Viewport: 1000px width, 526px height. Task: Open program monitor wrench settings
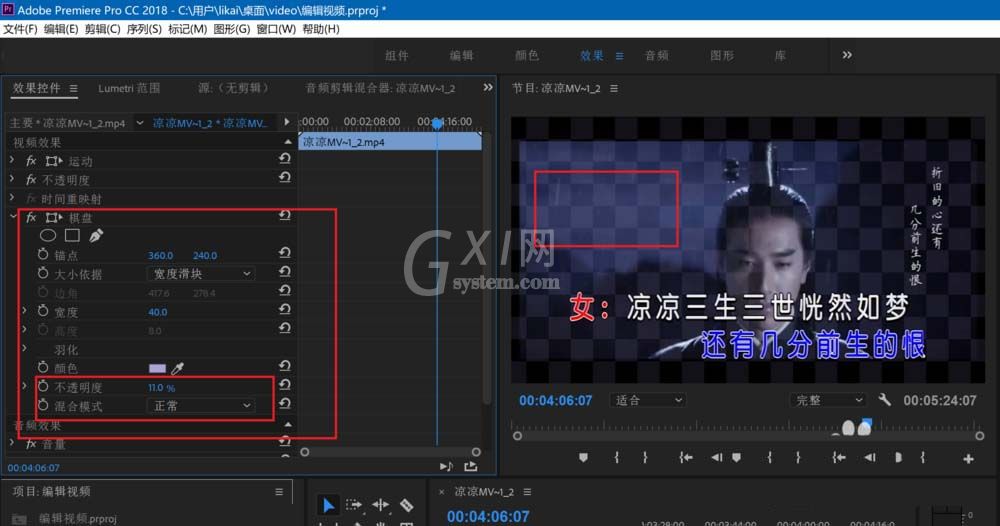point(885,400)
